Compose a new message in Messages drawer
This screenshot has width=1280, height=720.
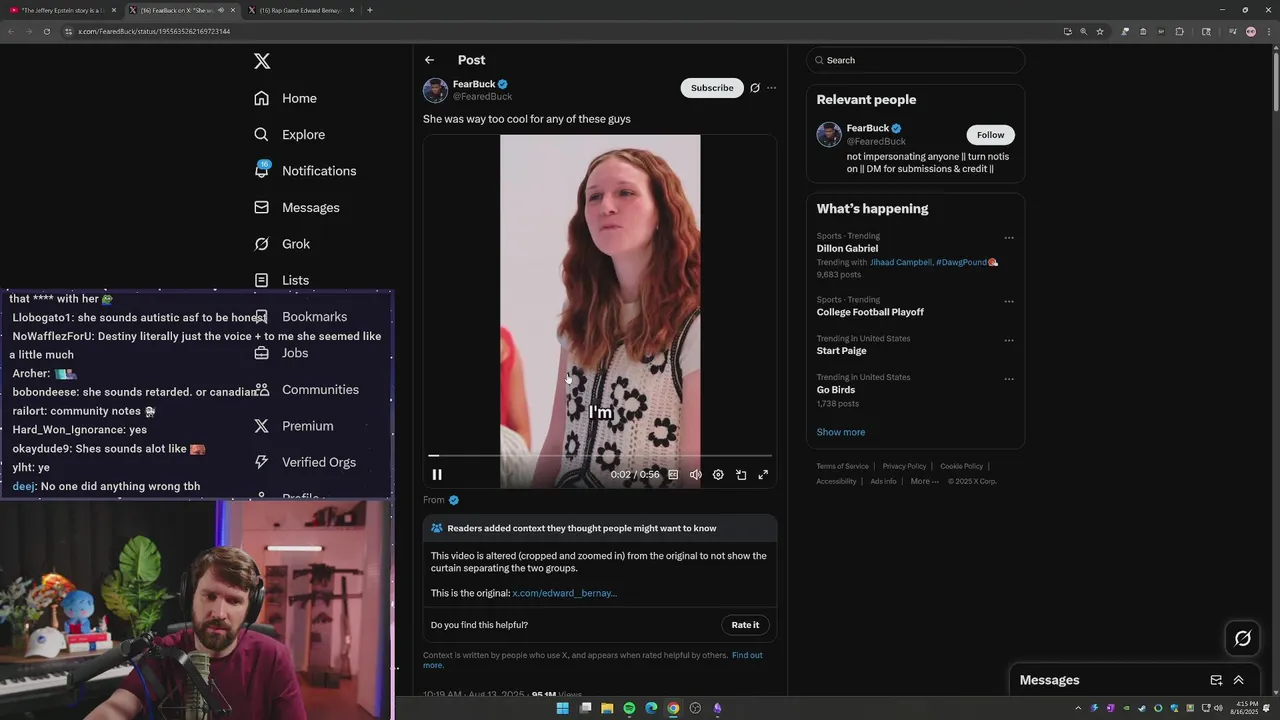coord(1216,680)
